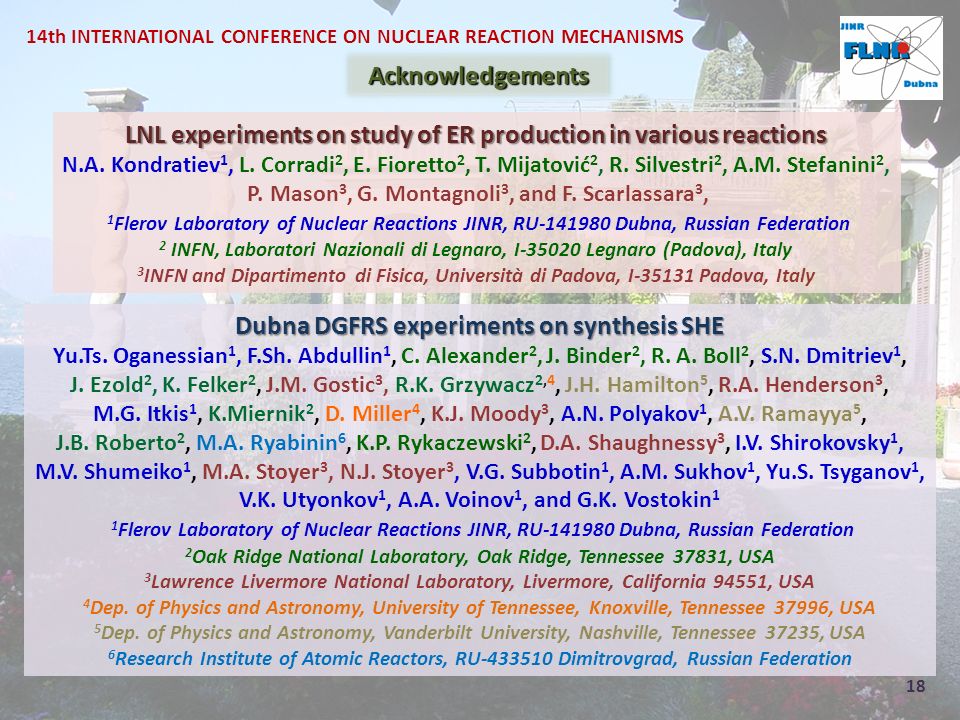The width and height of the screenshot is (960, 720).
Task: Click the Università di Padova affiliation line
Action: 476,276
